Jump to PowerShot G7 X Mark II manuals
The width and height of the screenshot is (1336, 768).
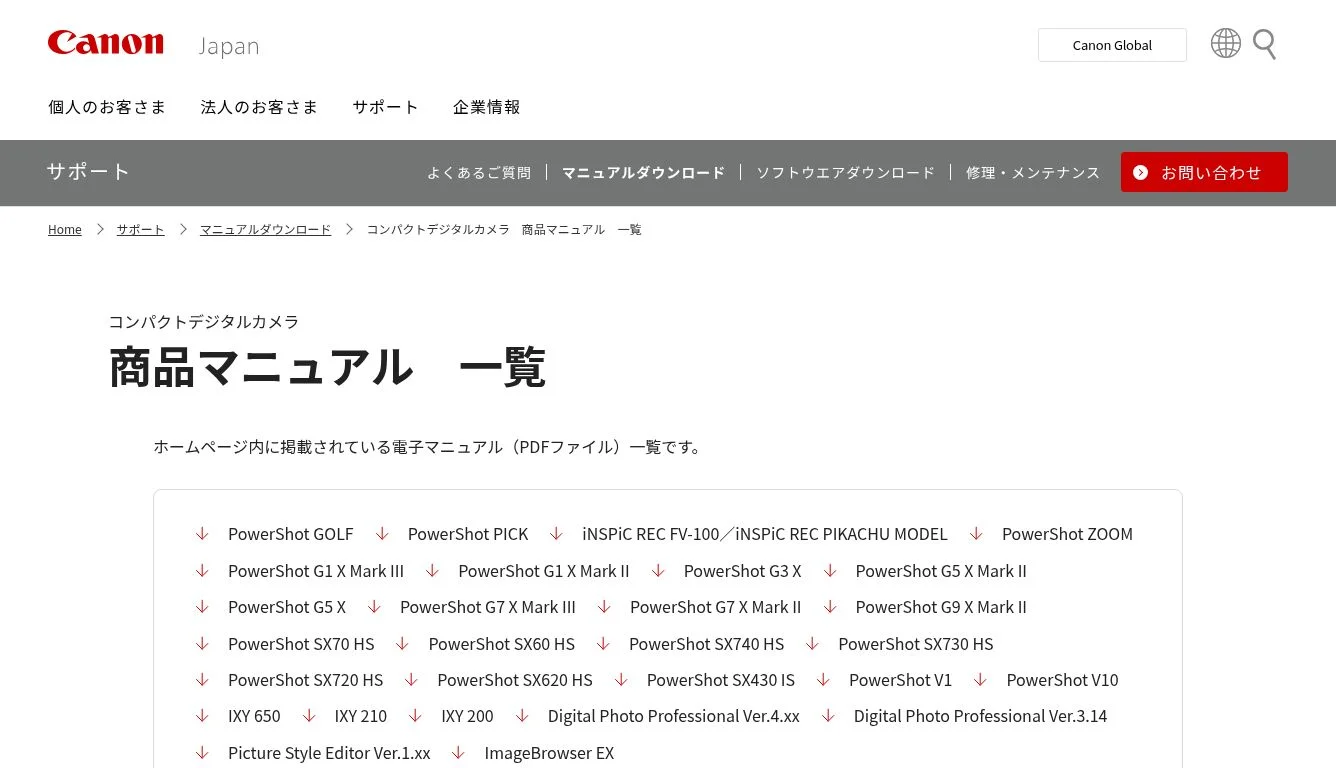pos(715,607)
